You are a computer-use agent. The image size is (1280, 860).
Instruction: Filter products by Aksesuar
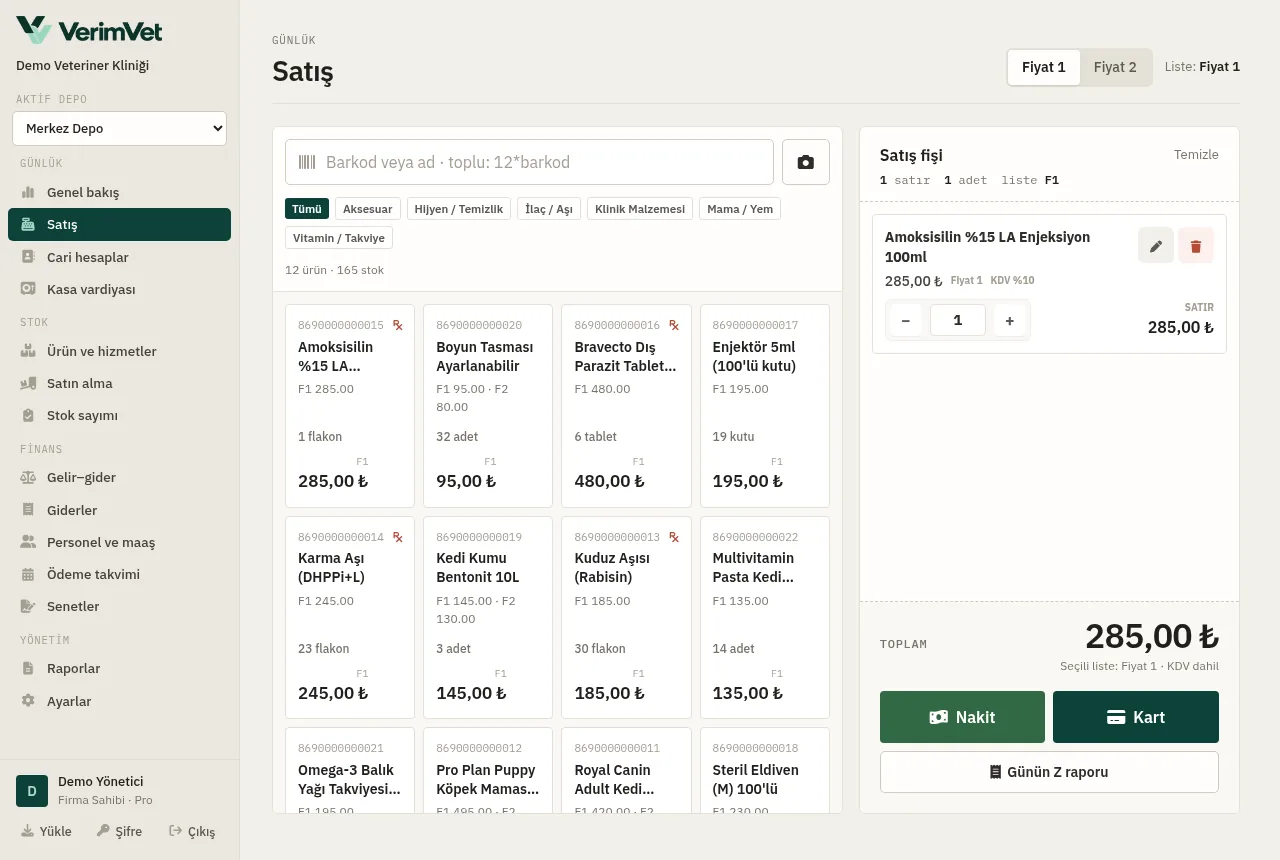[368, 209]
